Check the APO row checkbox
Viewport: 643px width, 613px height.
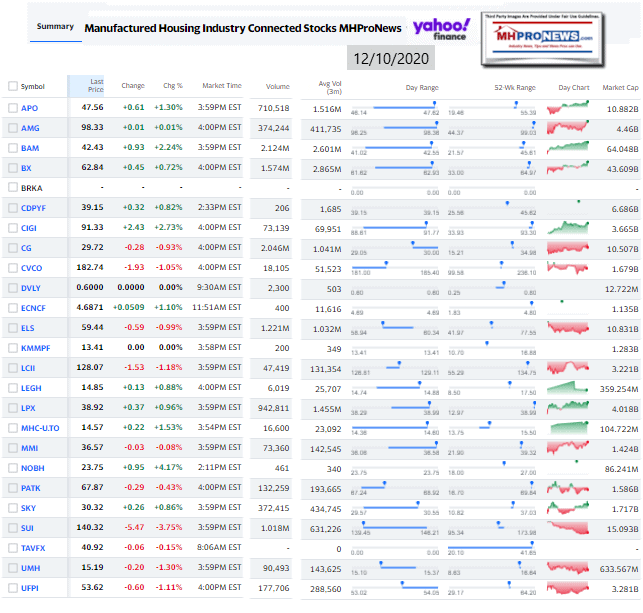[x=13, y=108]
